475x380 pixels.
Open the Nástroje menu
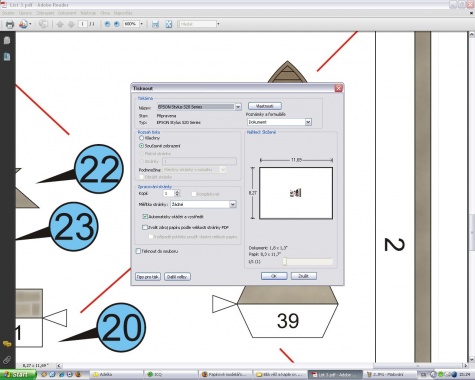pos(88,13)
